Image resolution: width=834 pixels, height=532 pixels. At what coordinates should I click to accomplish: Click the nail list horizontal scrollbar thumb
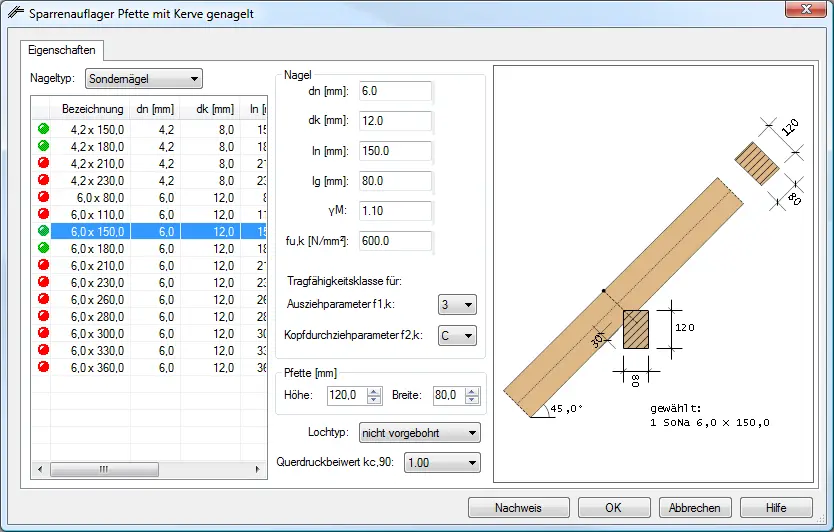click(x=104, y=469)
